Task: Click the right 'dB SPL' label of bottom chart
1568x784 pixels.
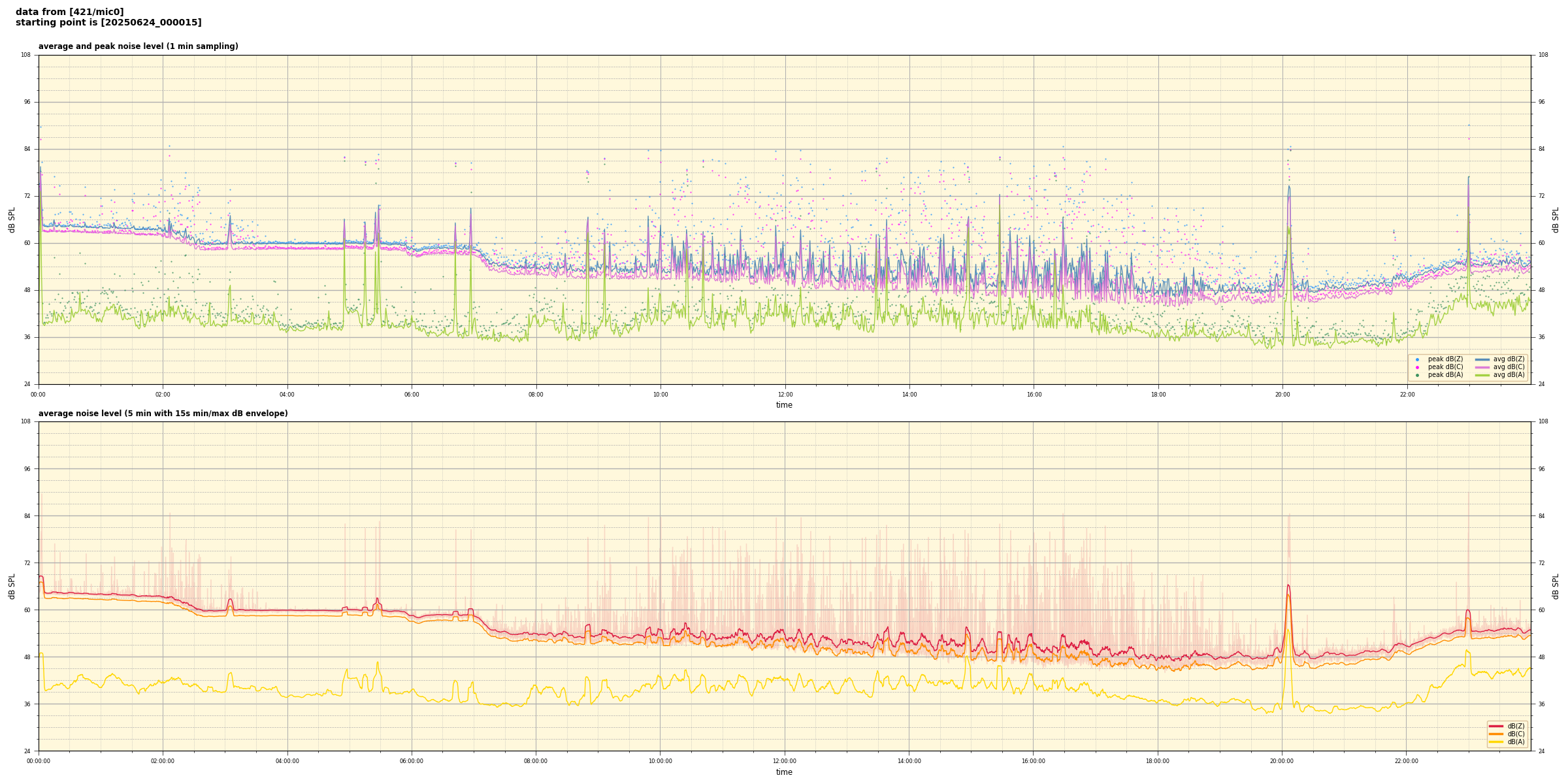Action: coord(1556,586)
